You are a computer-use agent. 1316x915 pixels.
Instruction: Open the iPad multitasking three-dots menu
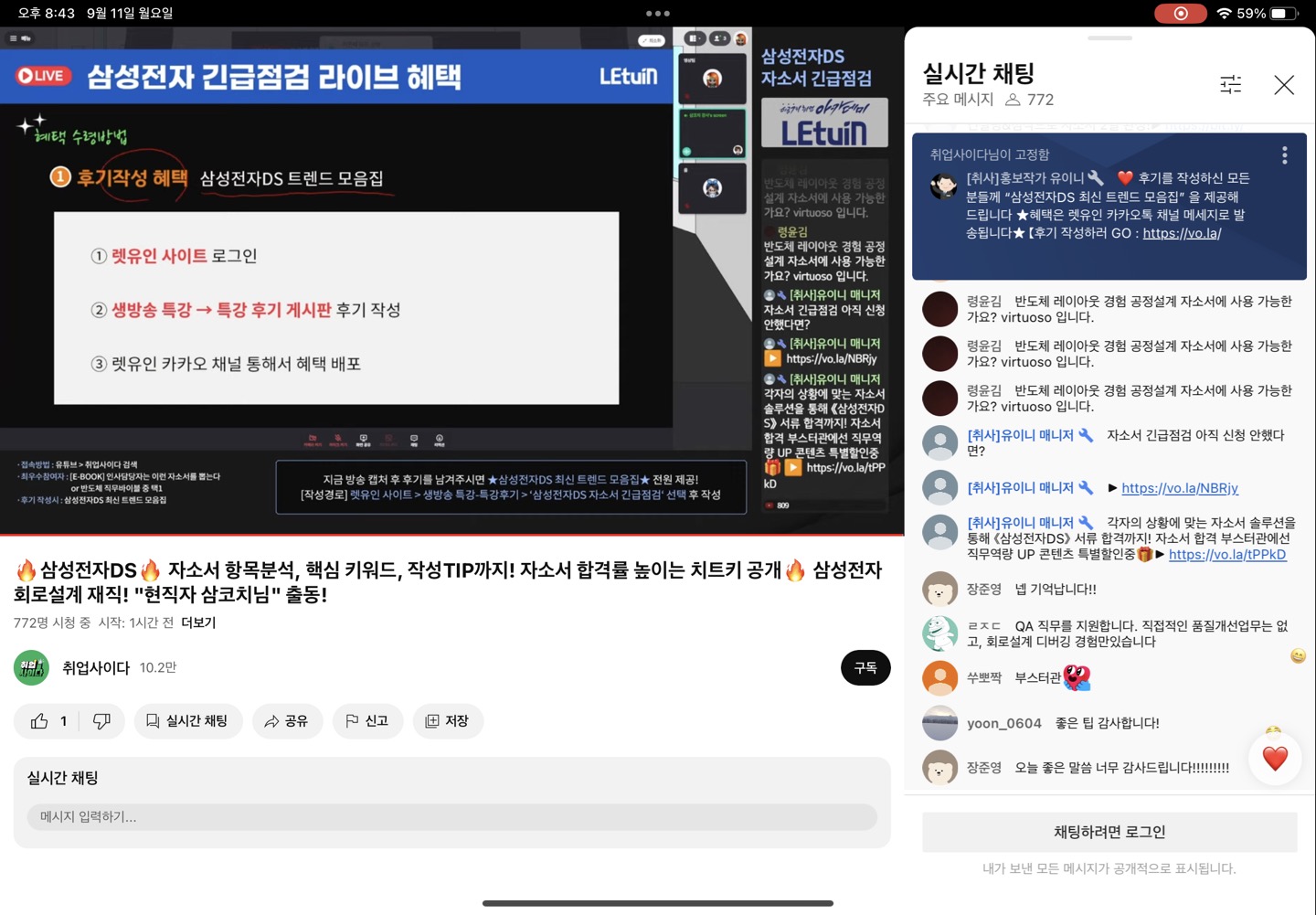click(658, 14)
